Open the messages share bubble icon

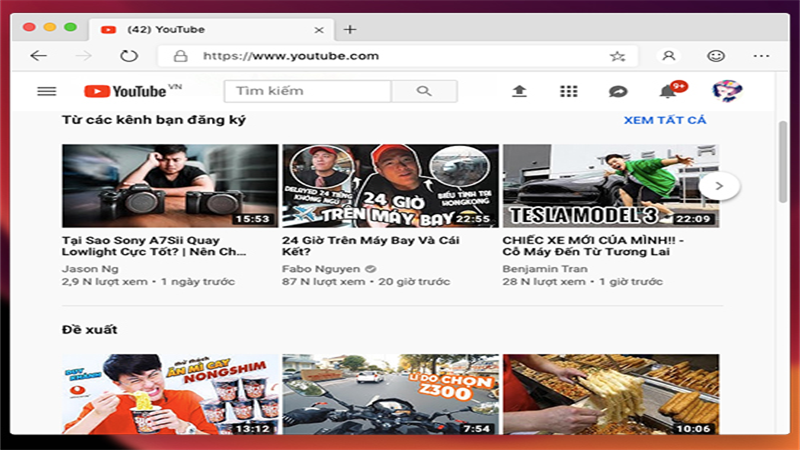coord(618,91)
